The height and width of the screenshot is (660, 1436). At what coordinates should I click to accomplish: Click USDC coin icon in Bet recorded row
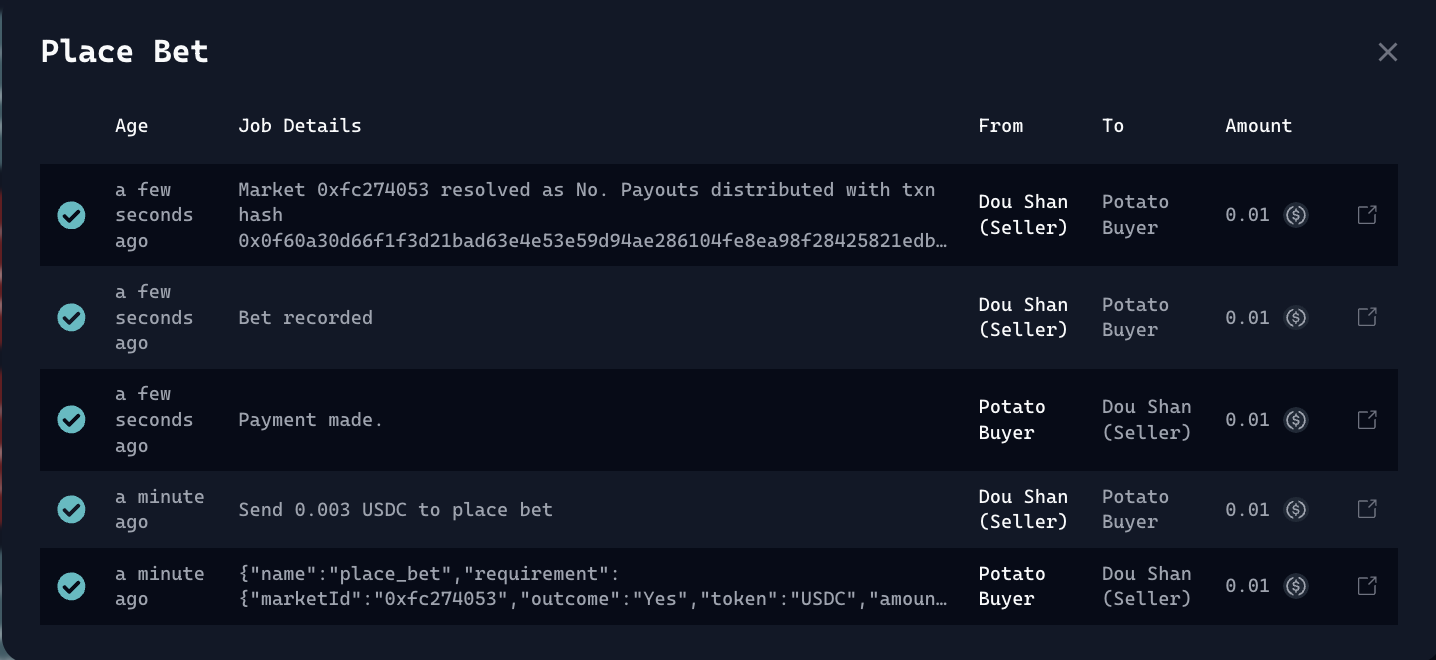tap(1296, 318)
